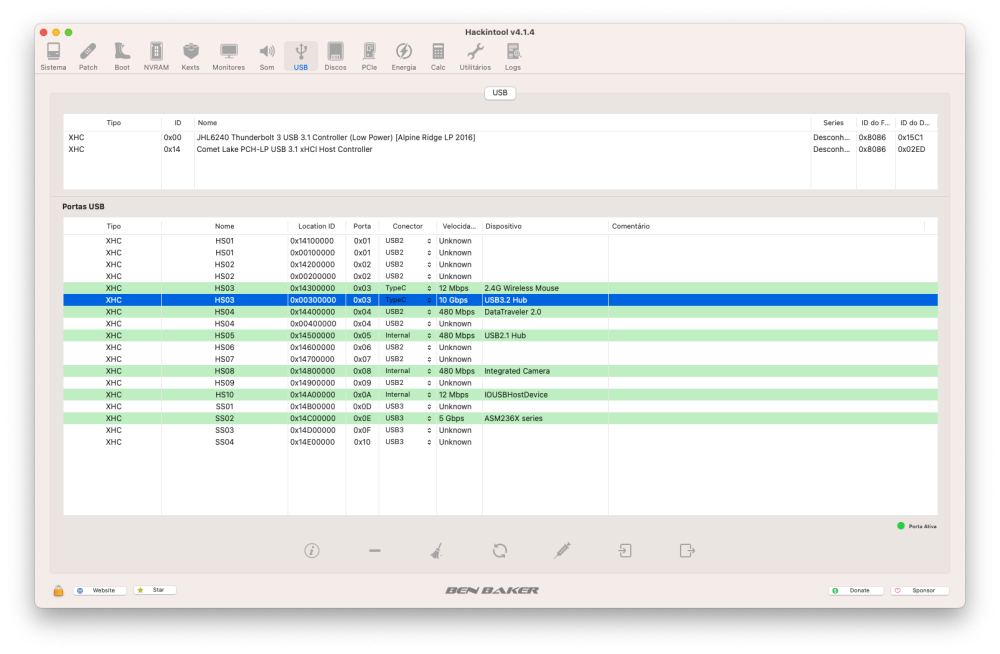Viewport: 1000px width, 654px height.
Task: Click the minus remove-port icon
Action: pyautogui.click(x=374, y=551)
